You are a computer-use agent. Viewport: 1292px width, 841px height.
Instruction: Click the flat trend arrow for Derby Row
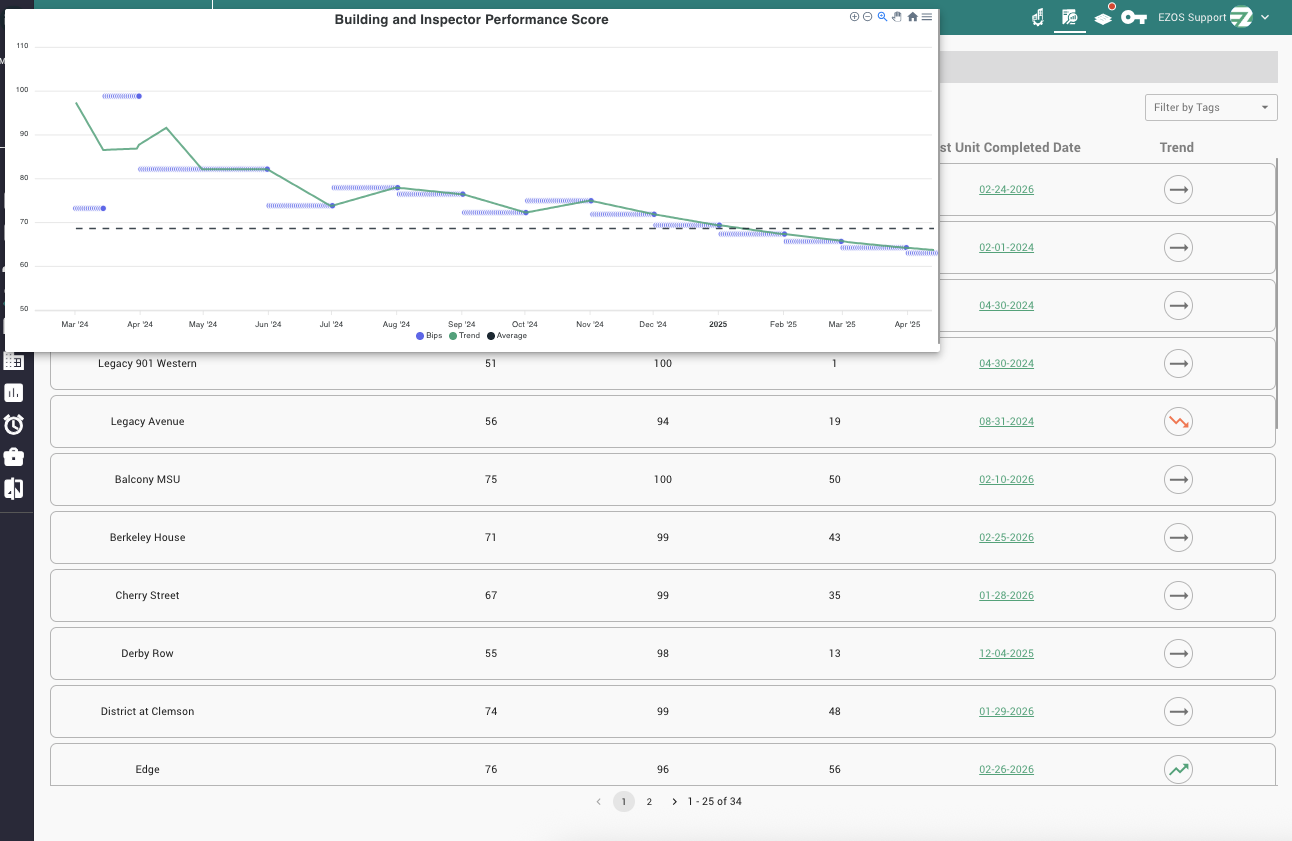1179,654
